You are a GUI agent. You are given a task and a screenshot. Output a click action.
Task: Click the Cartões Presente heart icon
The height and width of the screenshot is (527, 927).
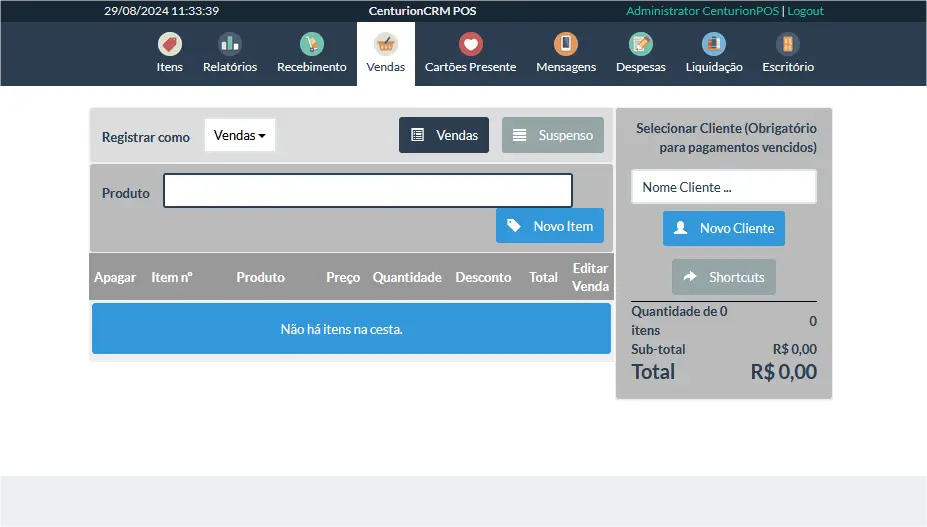pos(470,44)
